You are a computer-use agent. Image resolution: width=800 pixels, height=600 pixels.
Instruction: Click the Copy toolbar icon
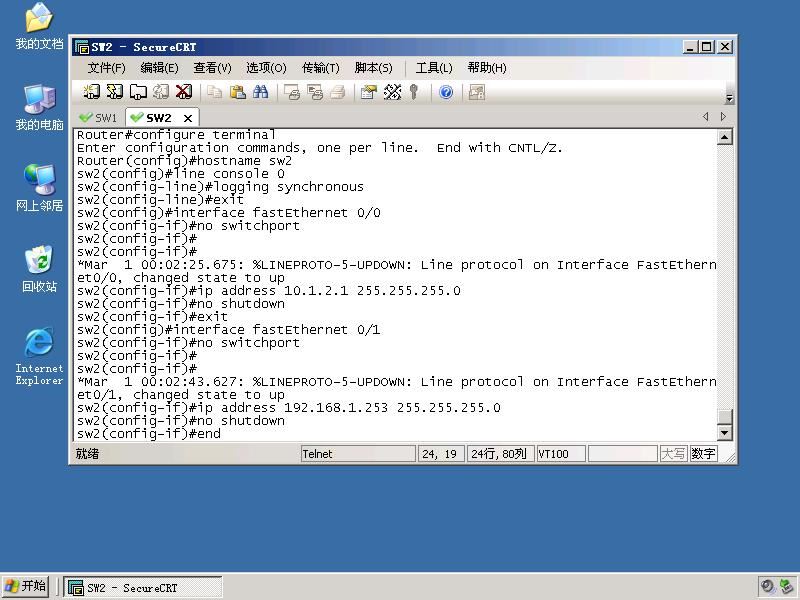[214, 92]
